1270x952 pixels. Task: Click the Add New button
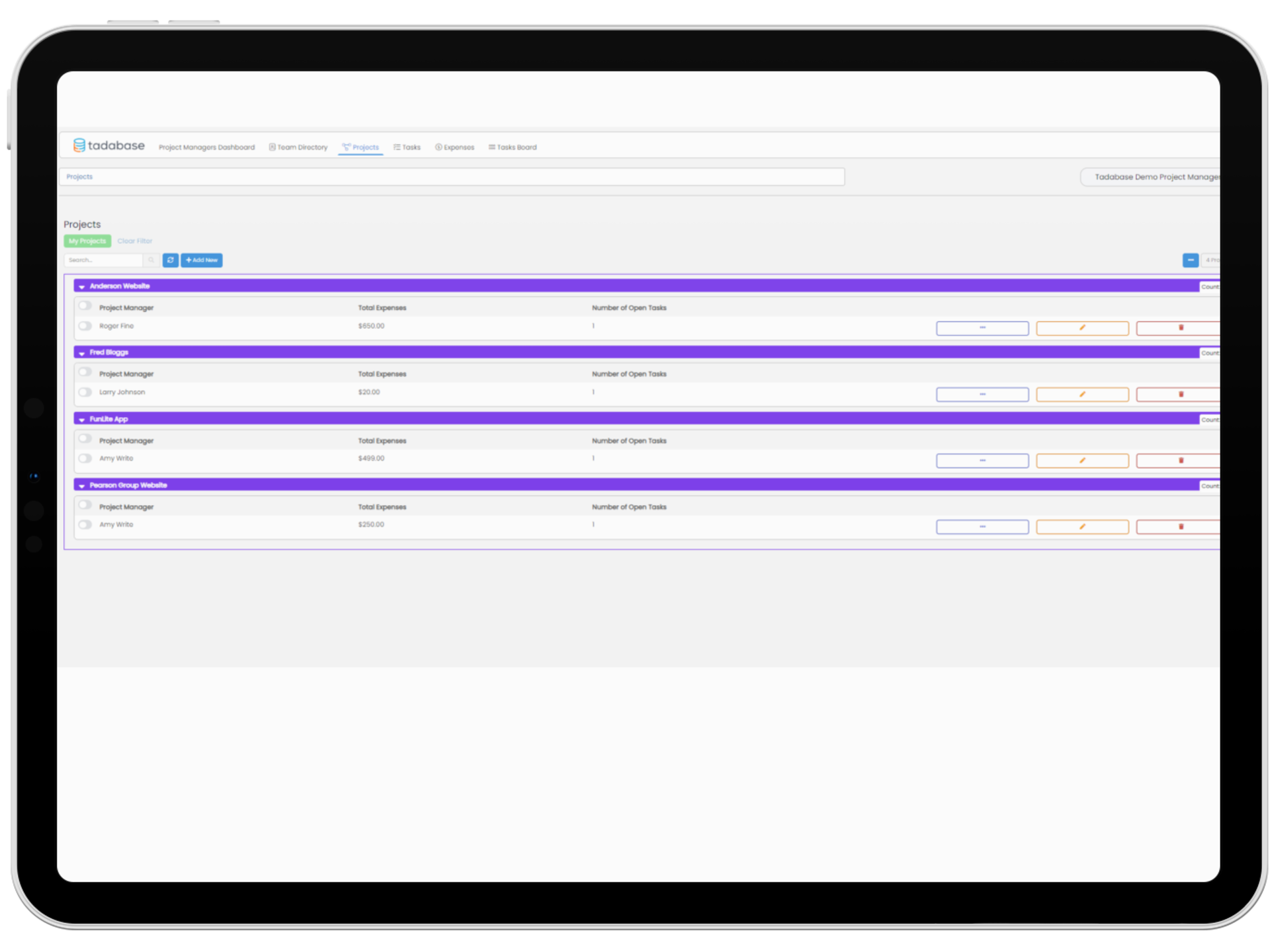202,260
